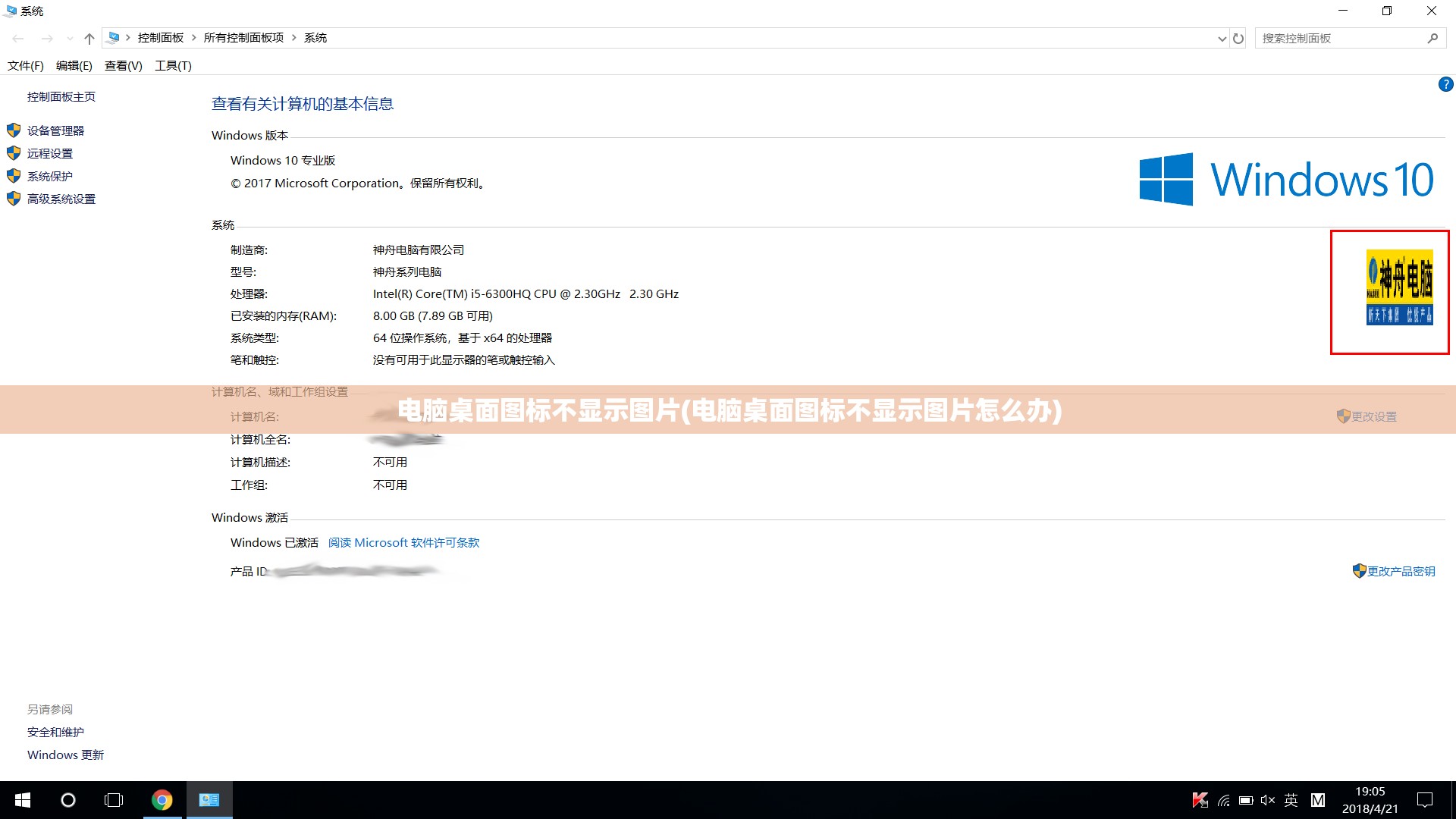
Task: Click muted volume tray icon
Action: coord(1268,800)
